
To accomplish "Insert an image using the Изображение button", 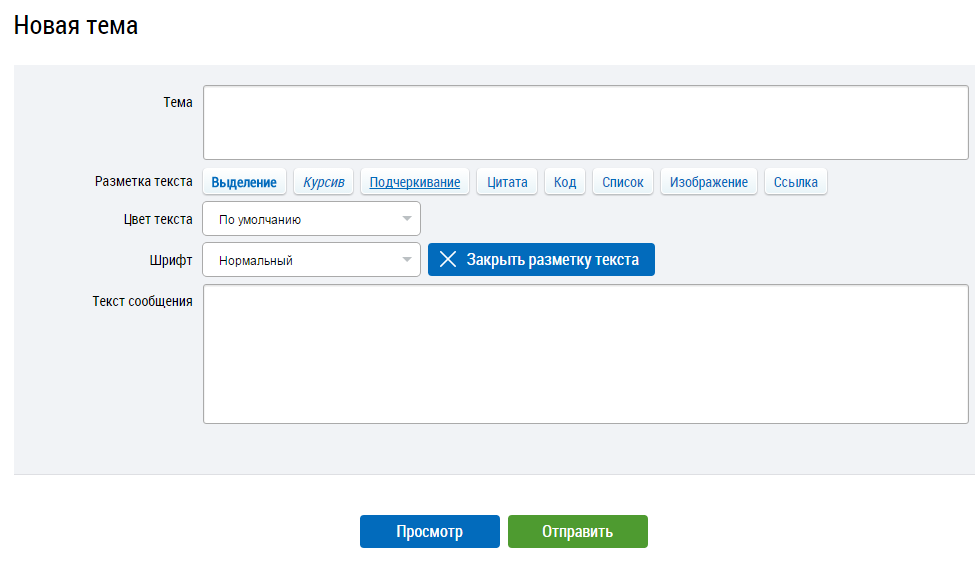I will click(x=708, y=182).
